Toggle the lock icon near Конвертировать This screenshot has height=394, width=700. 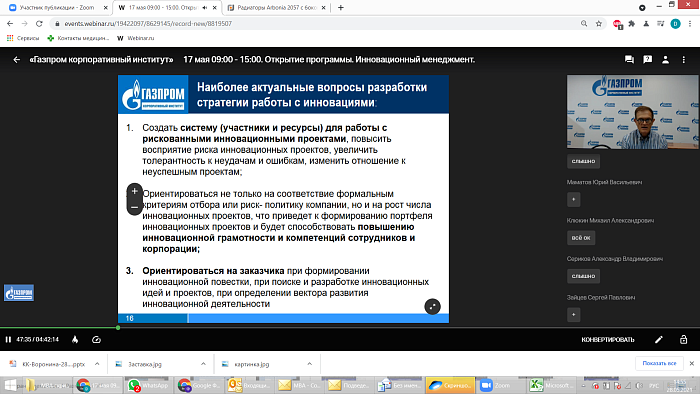[x=683, y=340]
